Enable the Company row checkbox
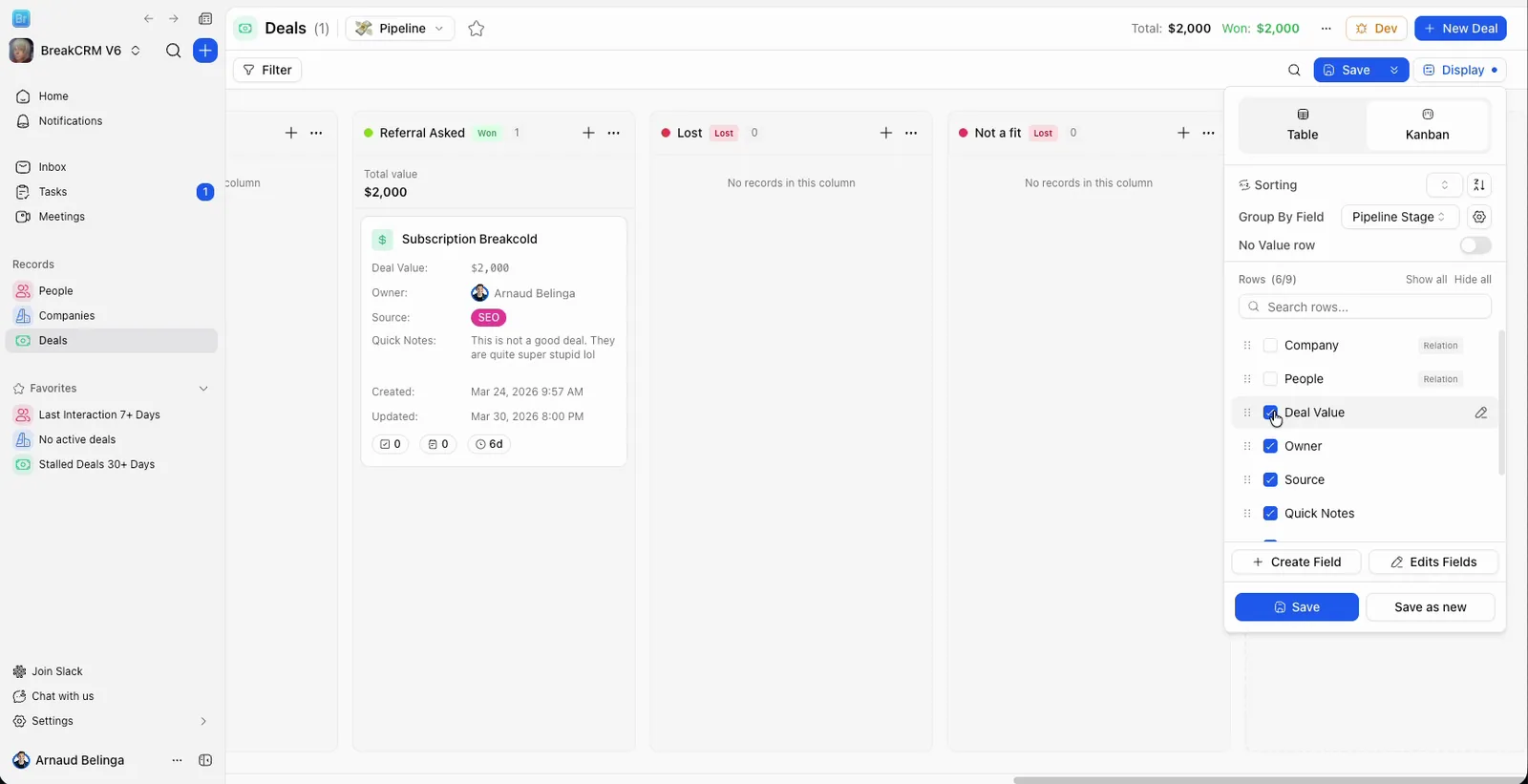The width and height of the screenshot is (1528, 784). point(1270,346)
